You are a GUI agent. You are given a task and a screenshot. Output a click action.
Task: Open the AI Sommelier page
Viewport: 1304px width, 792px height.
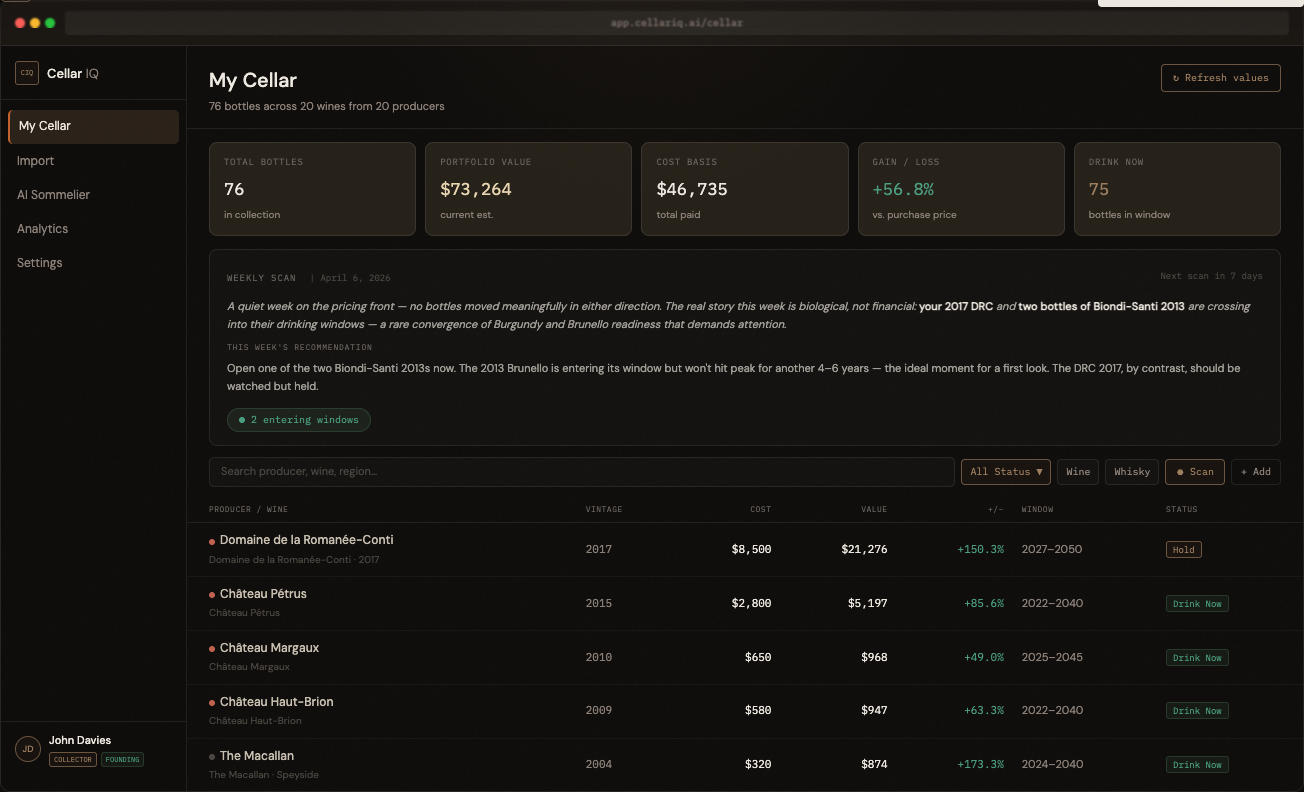point(53,195)
